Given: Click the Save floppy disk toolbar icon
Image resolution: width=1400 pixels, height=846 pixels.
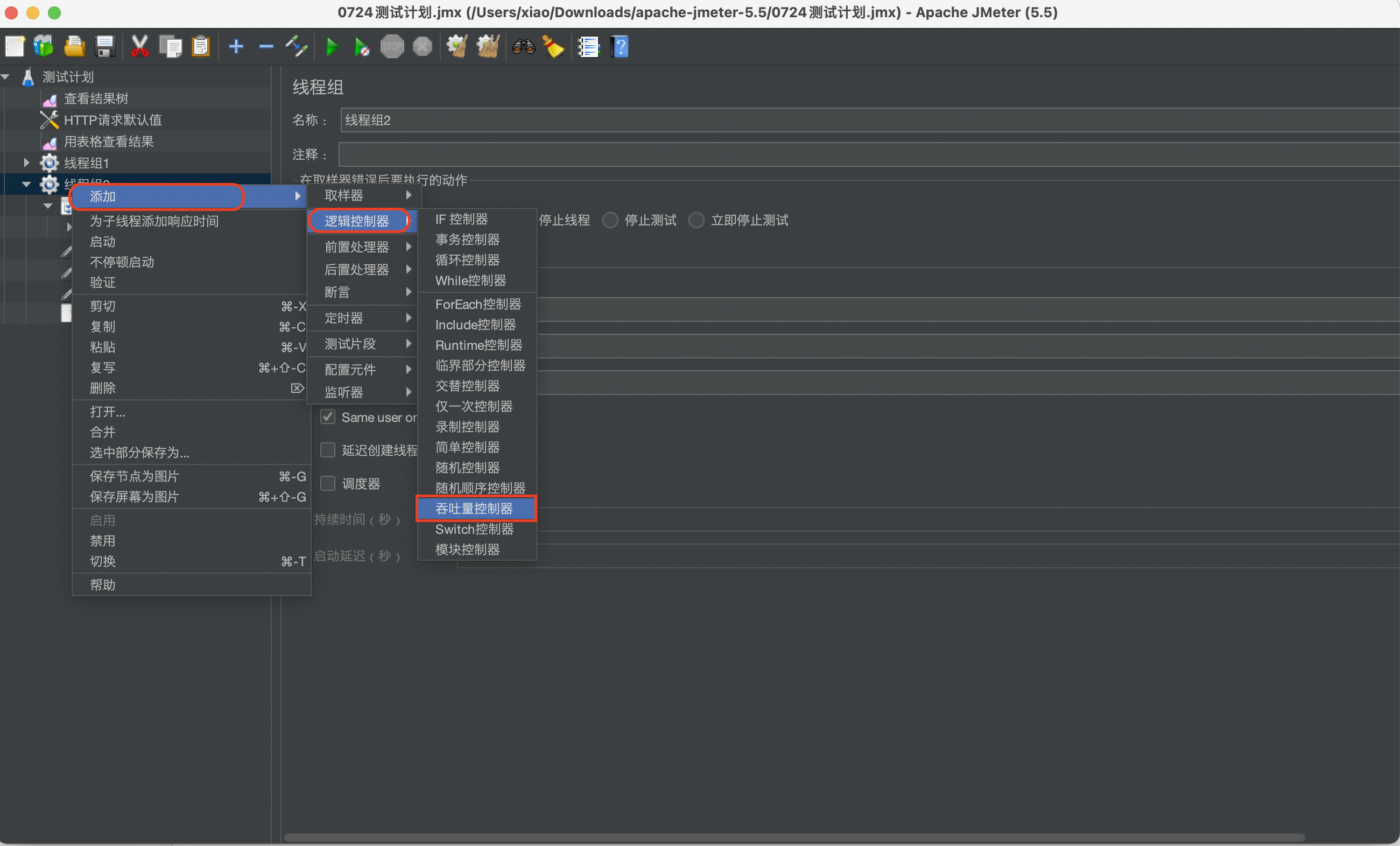Looking at the screenshot, I should [x=105, y=47].
